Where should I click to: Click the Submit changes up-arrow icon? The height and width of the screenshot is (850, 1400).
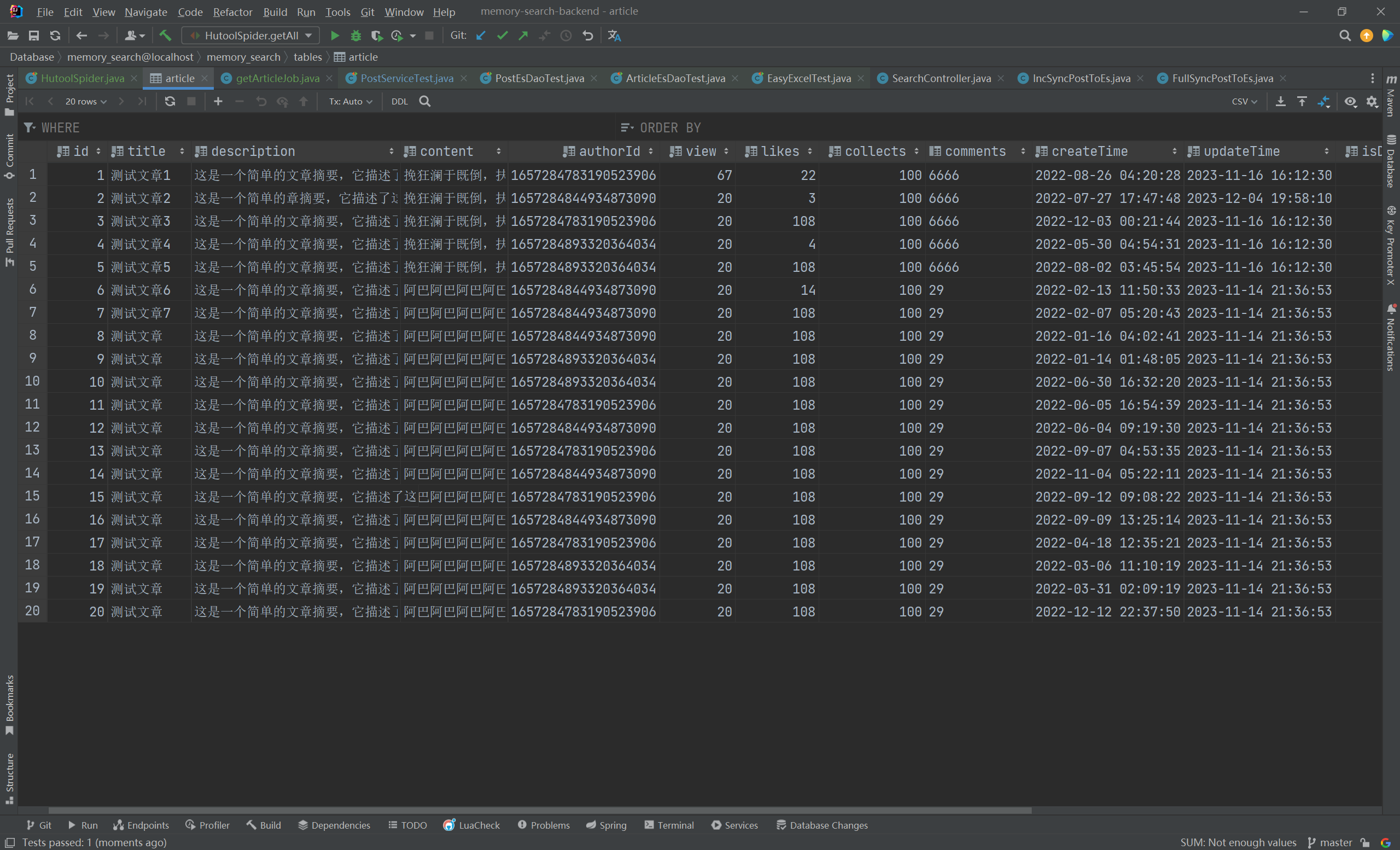click(x=304, y=101)
